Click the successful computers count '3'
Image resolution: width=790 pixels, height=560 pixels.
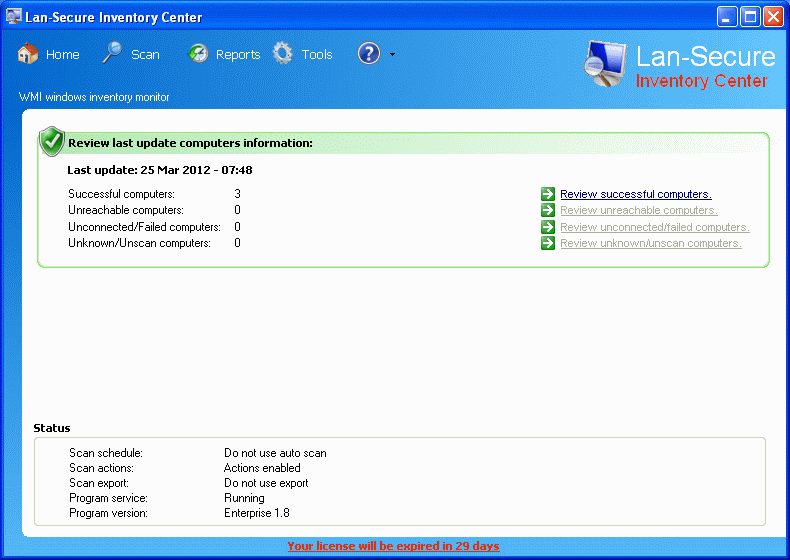coord(237,194)
